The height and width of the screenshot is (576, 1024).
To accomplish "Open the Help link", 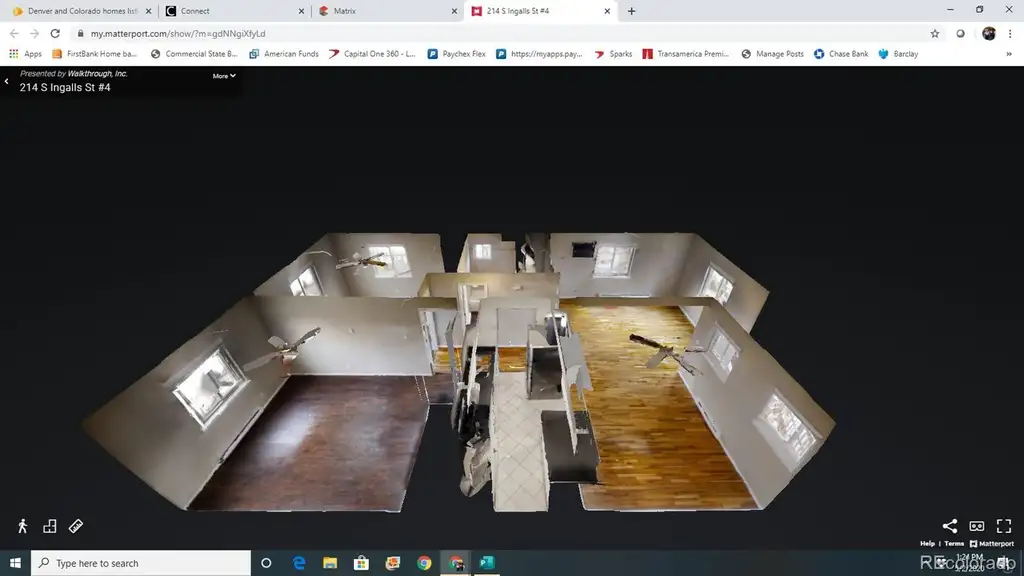I will tap(927, 543).
